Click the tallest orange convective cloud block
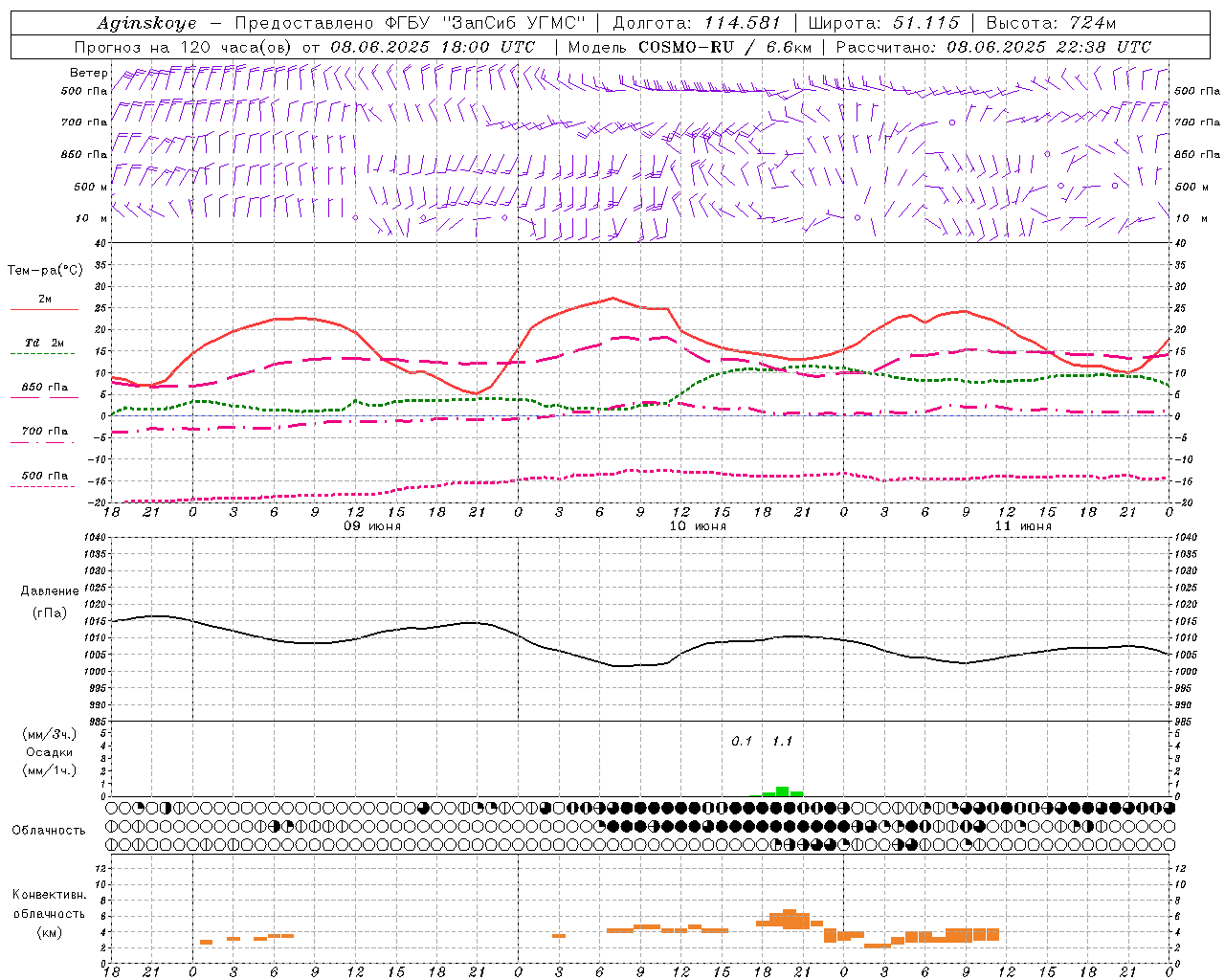Viewport: 1225px width, 980px height. [790, 920]
